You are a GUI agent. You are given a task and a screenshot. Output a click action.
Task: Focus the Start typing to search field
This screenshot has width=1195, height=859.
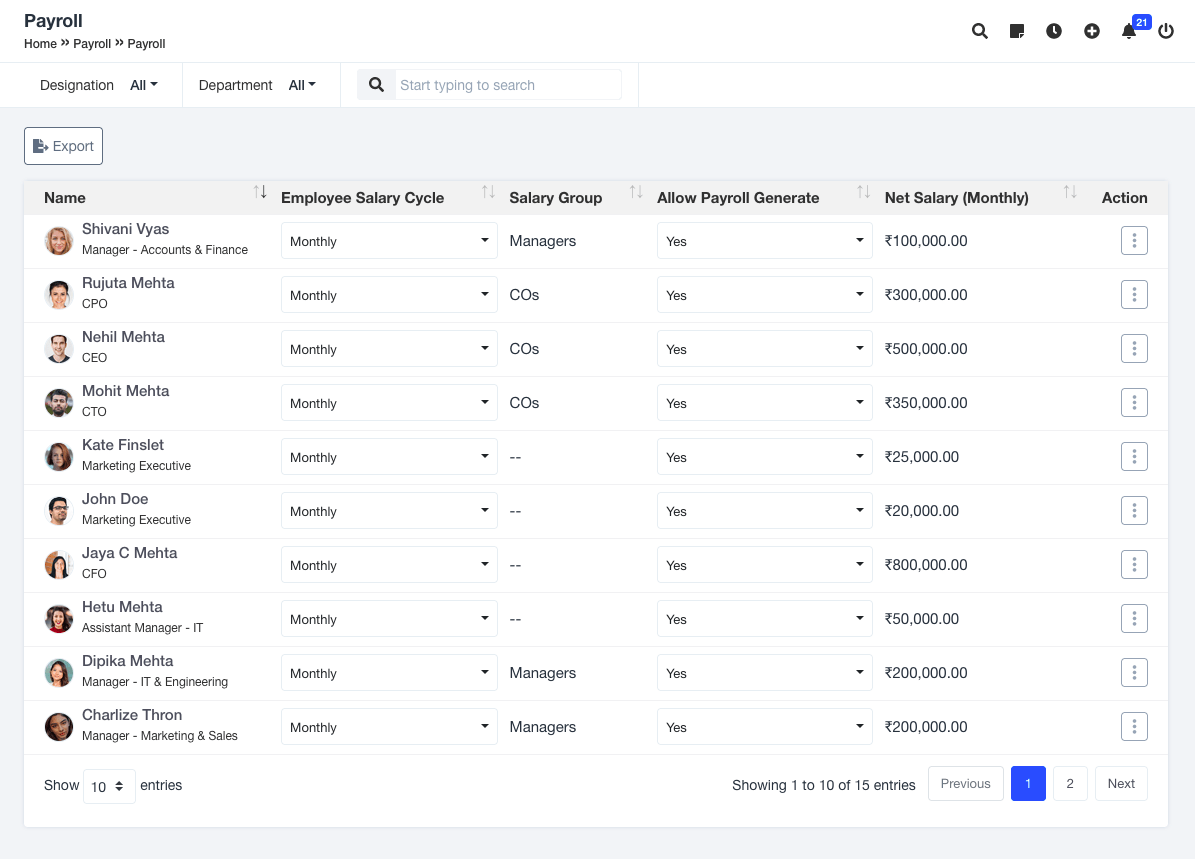tap(508, 85)
